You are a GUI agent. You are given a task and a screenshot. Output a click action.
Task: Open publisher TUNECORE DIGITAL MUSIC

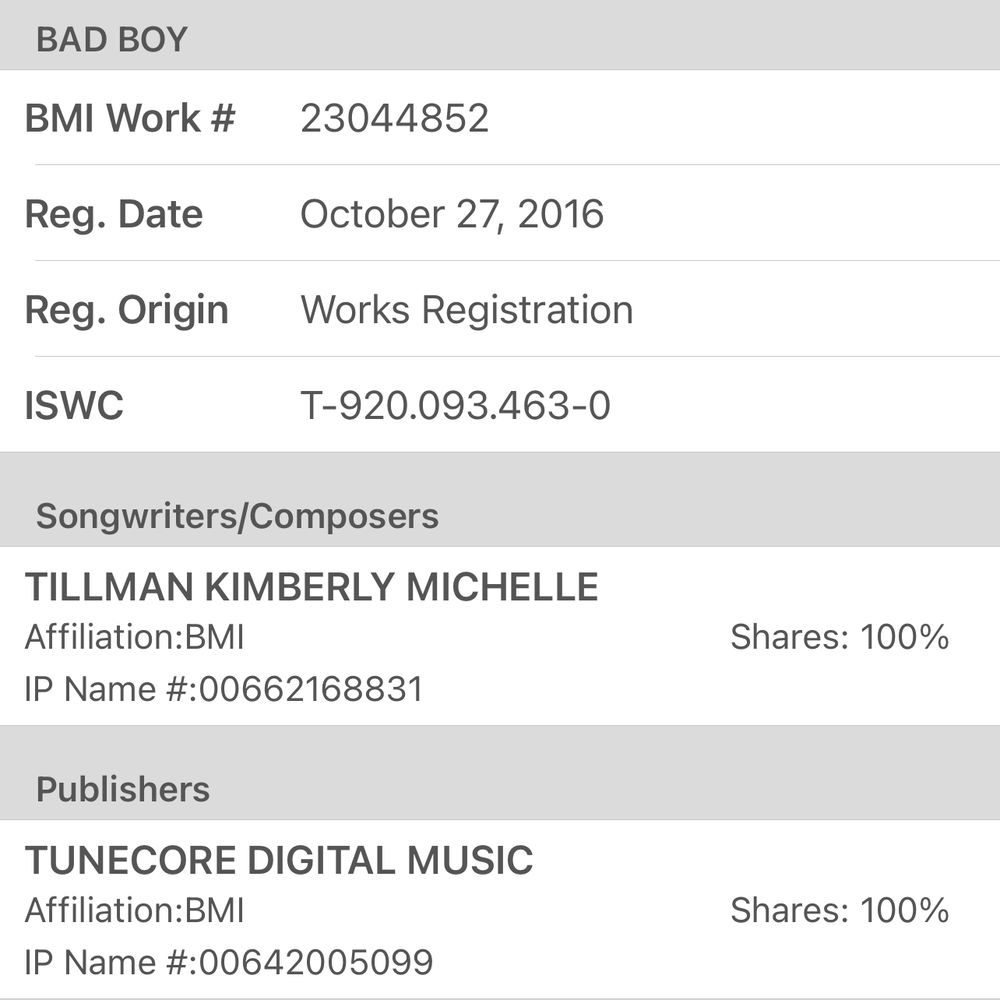(279, 861)
